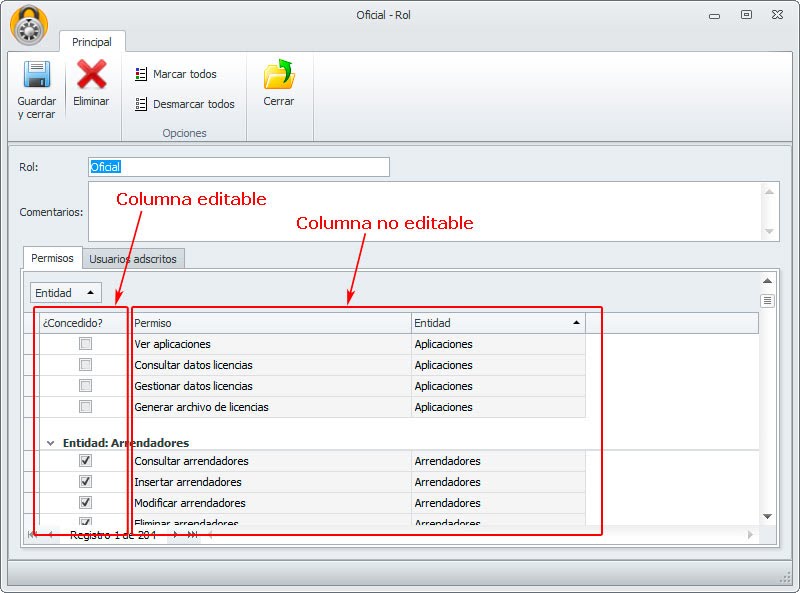Click the Marcar todos option
This screenshot has height=593, width=800.
click(x=176, y=75)
